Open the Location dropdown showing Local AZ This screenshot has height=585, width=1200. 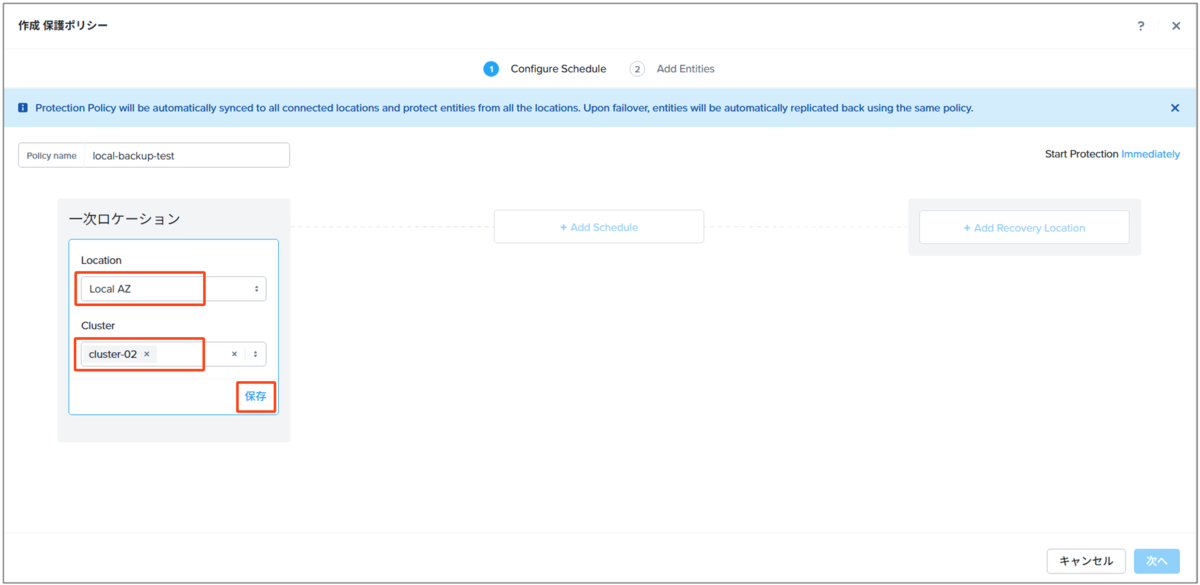point(173,289)
